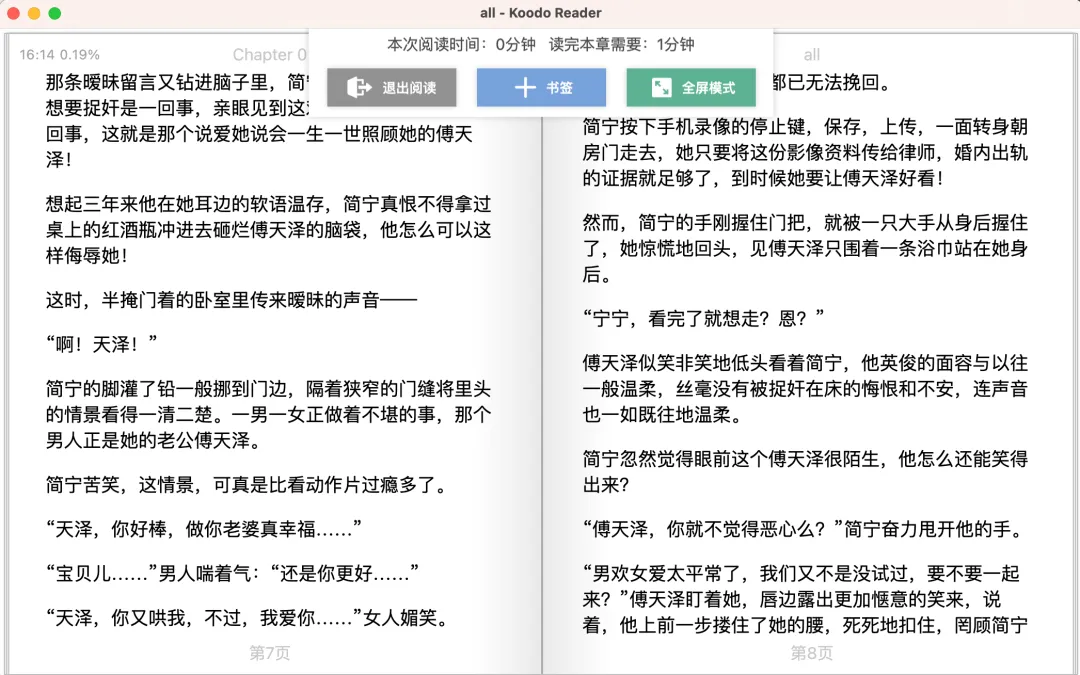Close the Koodo Reader window
This screenshot has width=1080, height=675.
pos(13,13)
